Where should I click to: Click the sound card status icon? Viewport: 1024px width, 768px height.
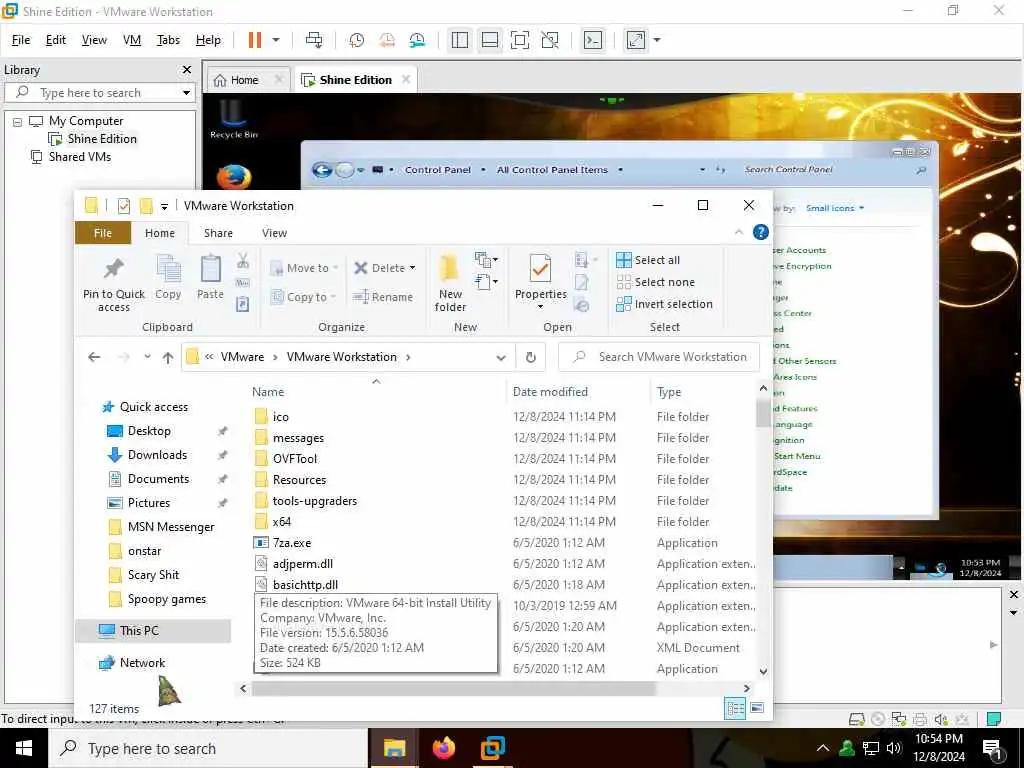tap(941, 720)
